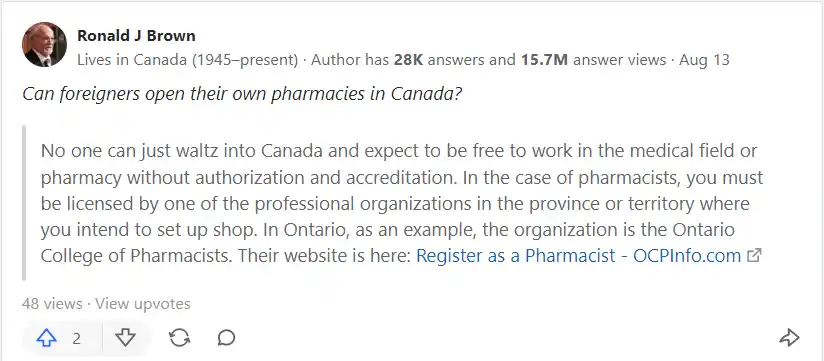The height and width of the screenshot is (361, 824).
Task: Click the OCPInfo.com portion of the link
Action: tap(687, 256)
